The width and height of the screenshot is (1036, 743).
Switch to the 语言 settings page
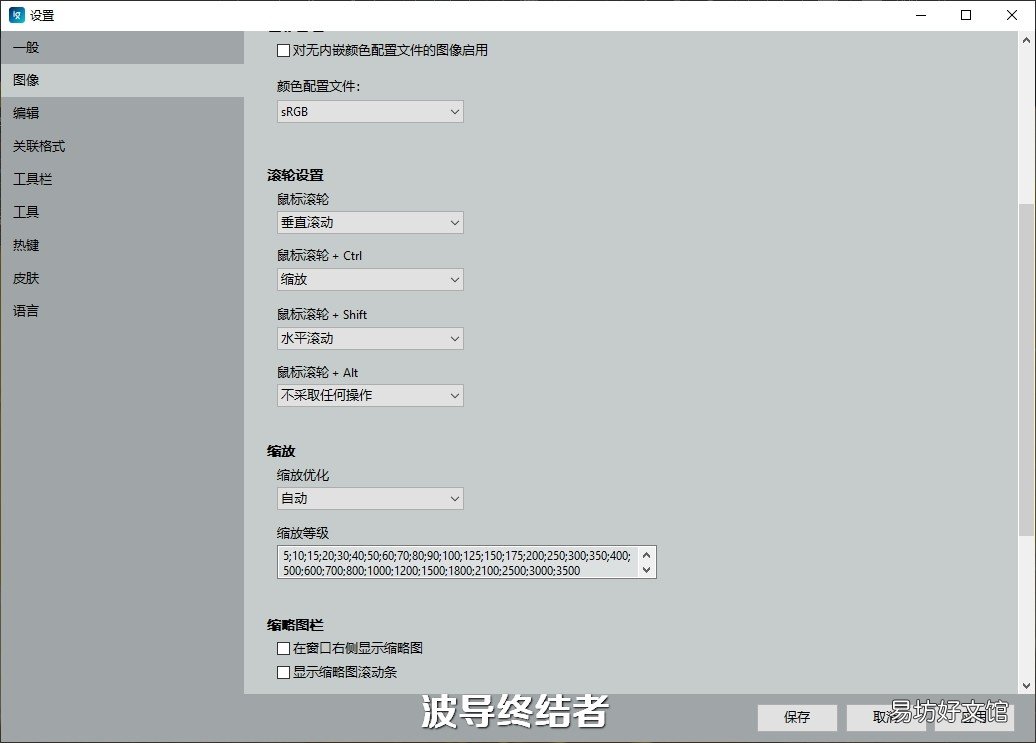click(x=122, y=312)
